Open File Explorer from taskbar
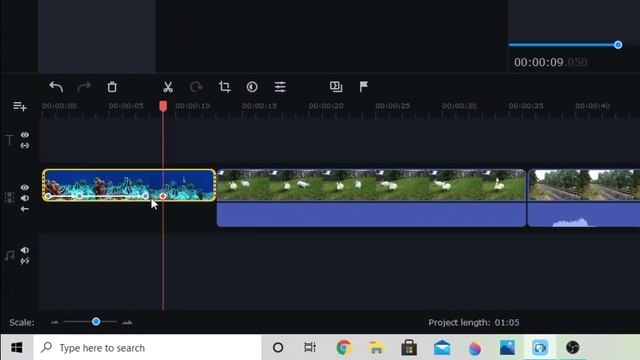The width and height of the screenshot is (640, 360). (376, 347)
